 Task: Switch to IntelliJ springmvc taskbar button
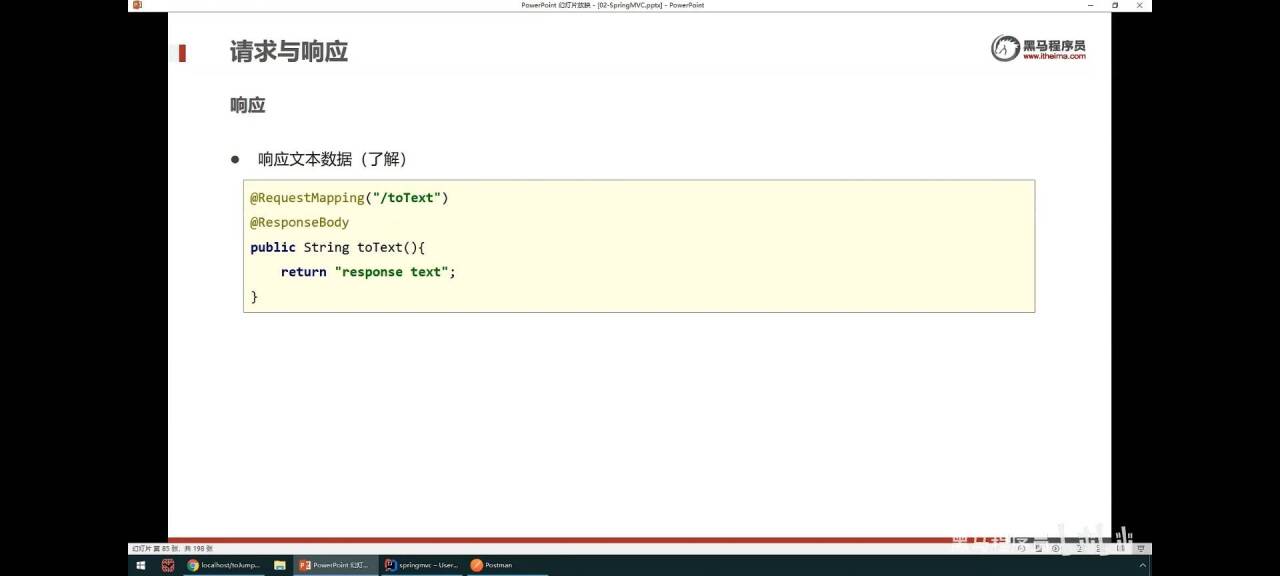coord(422,565)
